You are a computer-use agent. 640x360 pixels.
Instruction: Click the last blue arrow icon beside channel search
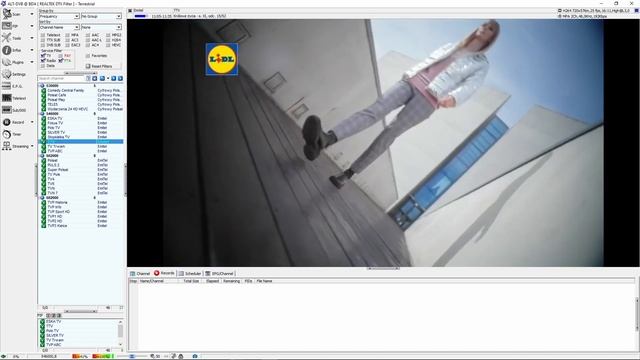click(x=120, y=78)
